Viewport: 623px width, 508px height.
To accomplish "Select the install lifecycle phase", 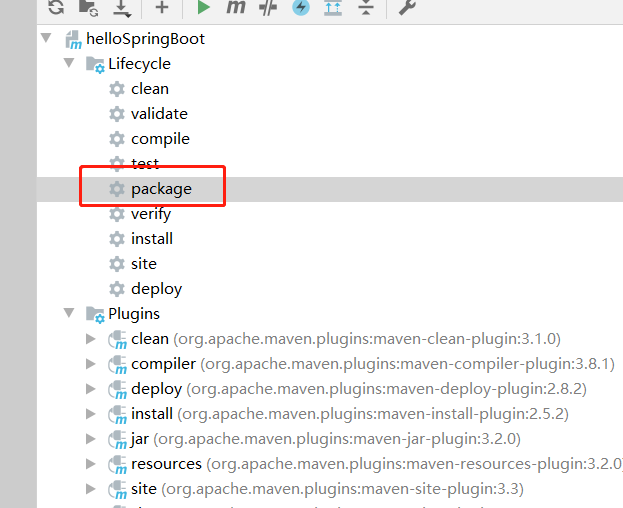I will [151, 238].
